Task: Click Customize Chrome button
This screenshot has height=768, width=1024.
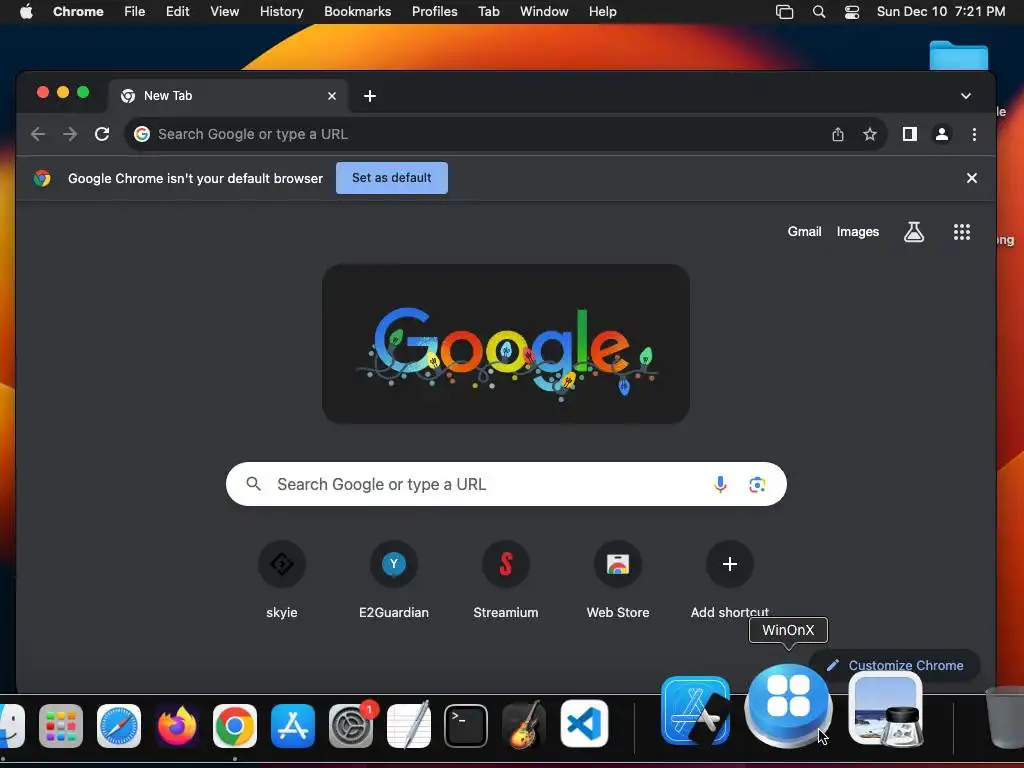Action: [895, 665]
